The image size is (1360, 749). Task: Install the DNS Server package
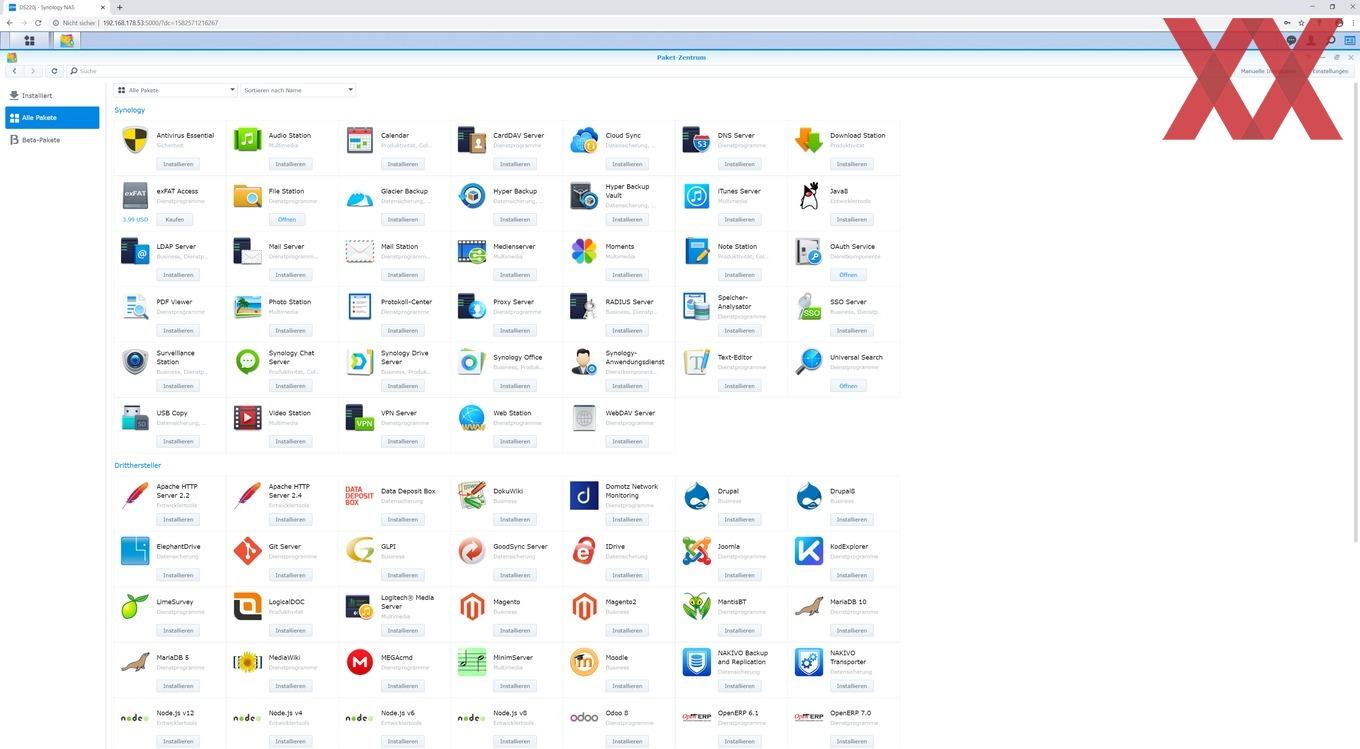point(739,164)
